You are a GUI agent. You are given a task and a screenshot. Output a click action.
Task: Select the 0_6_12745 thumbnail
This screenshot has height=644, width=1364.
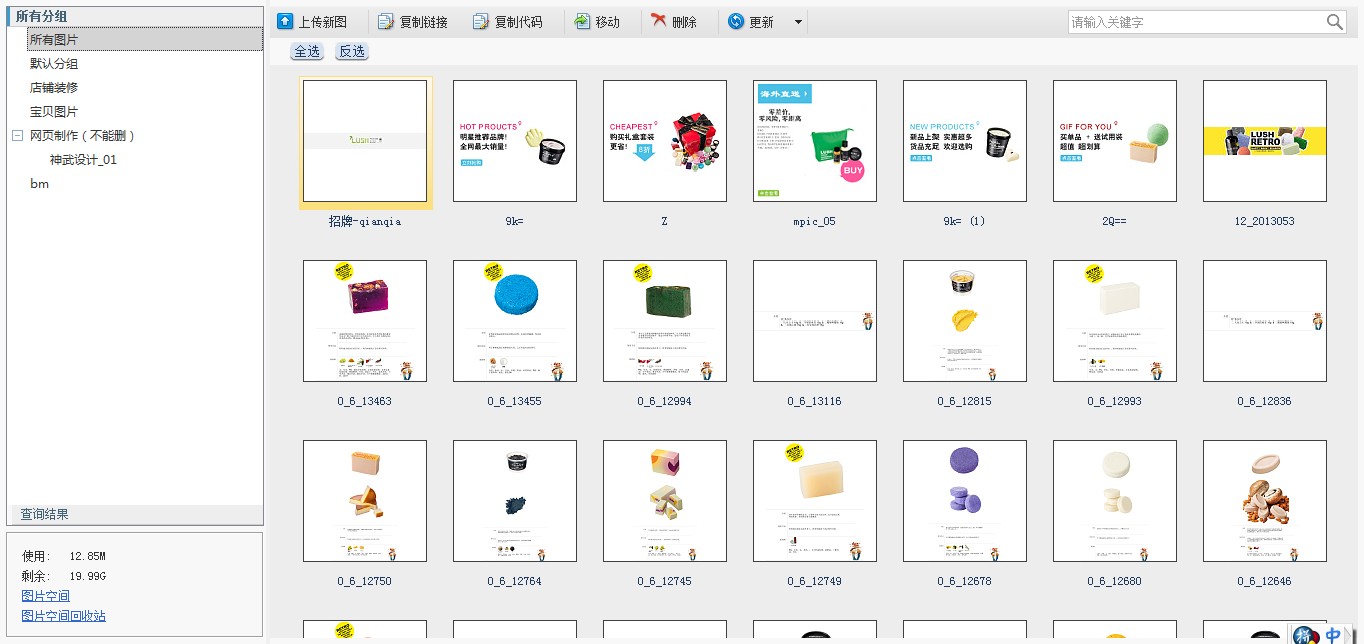665,501
